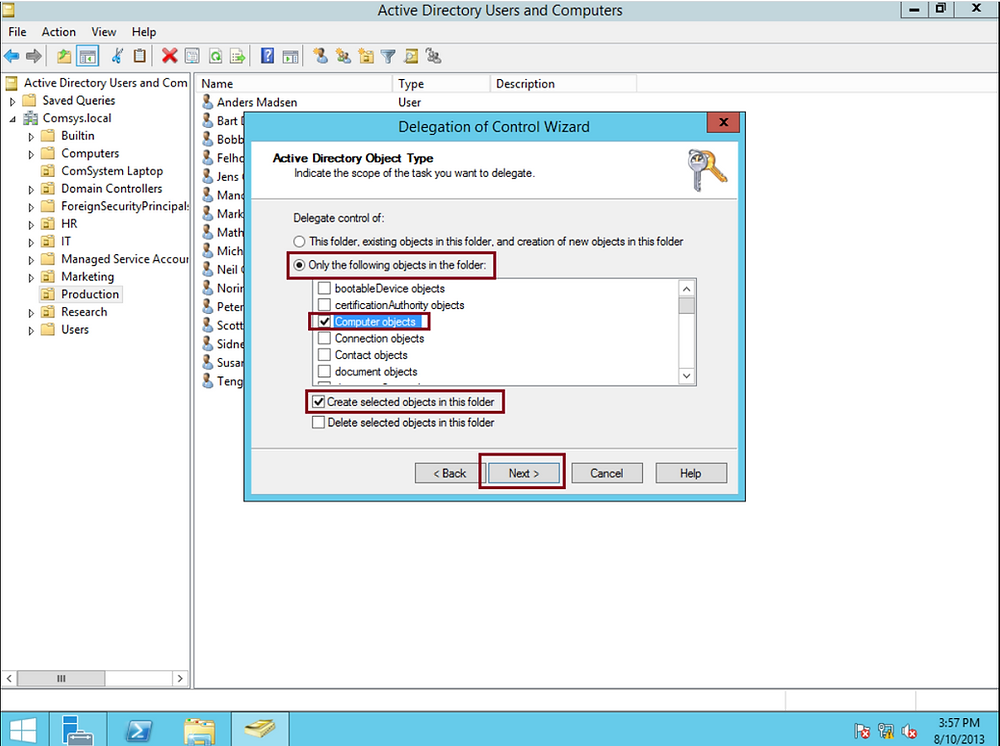Image resolution: width=1000 pixels, height=746 pixels.
Task: Click the Refresh toolbar icon
Action: coord(216,57)
